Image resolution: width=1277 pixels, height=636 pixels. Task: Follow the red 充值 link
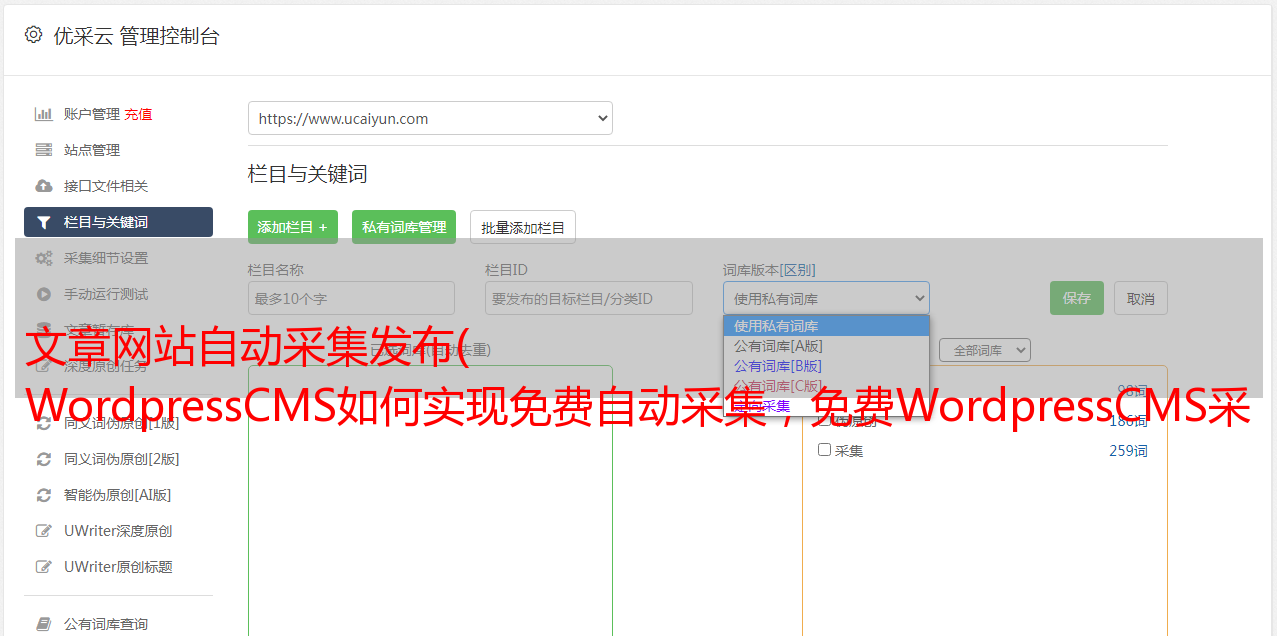point(138,114)
